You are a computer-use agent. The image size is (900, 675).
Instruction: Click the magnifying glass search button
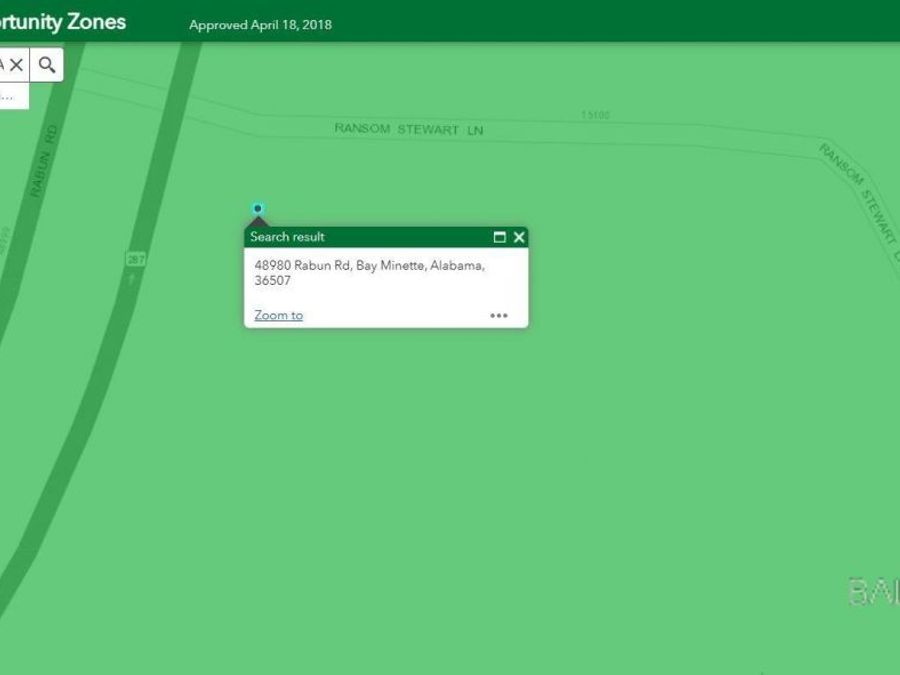(47, 65)
